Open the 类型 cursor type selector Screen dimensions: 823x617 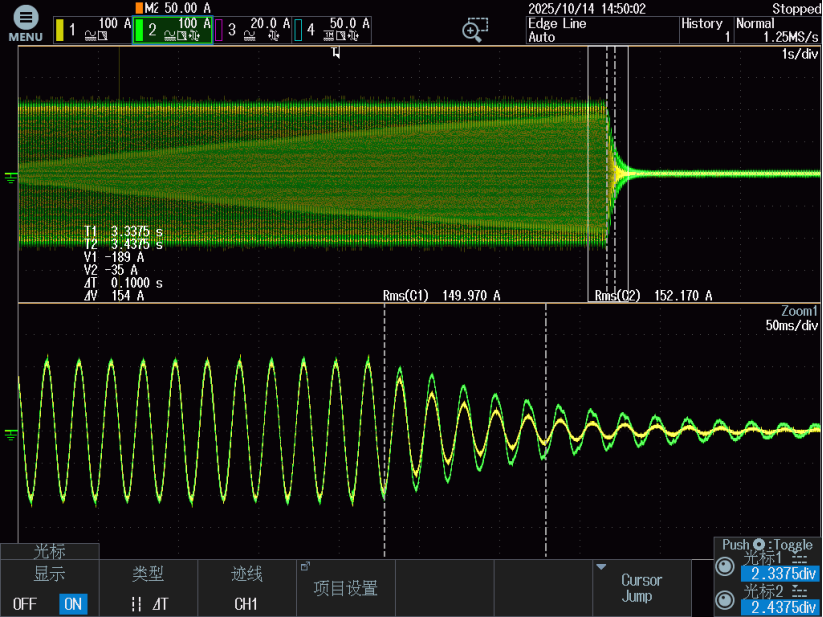point(147,588)
